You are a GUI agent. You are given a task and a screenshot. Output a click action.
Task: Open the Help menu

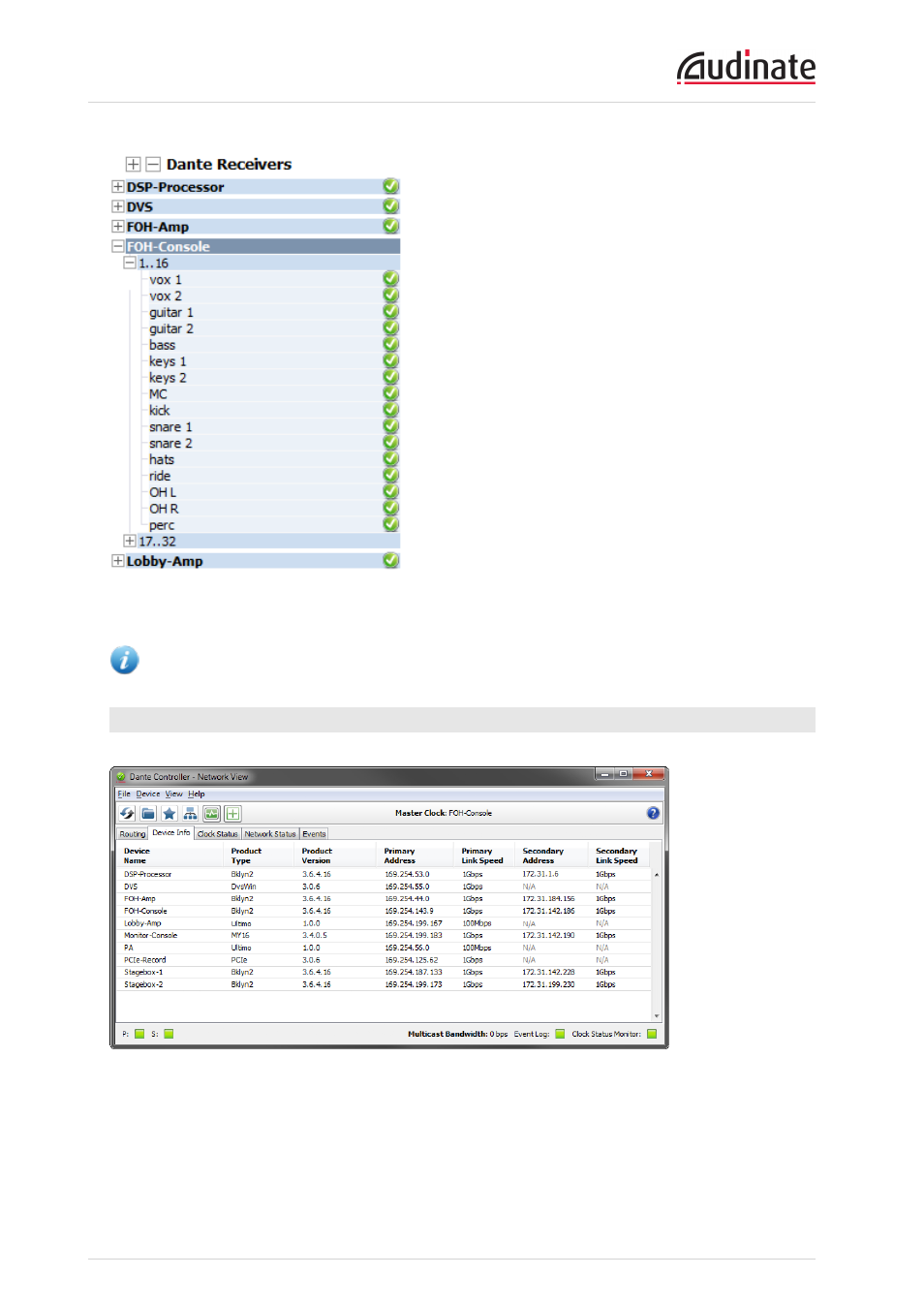pos(197,794)
